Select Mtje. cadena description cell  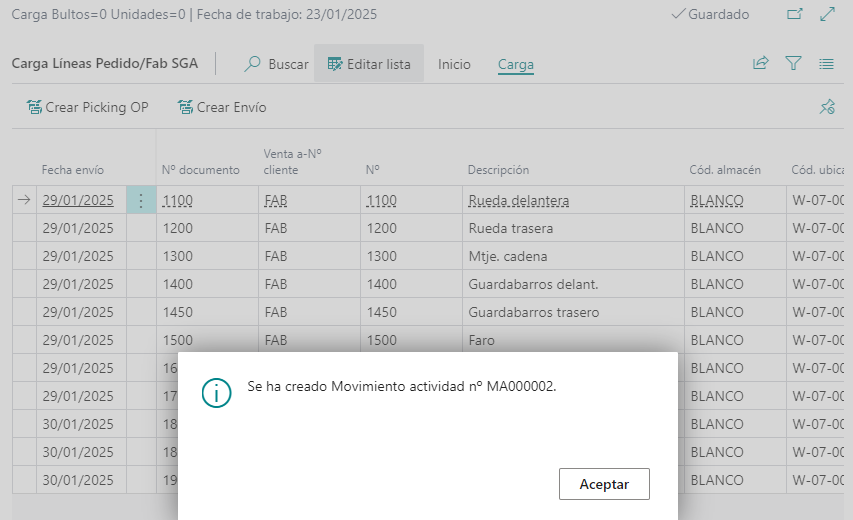pyautogui.click(x=573, y=256)
